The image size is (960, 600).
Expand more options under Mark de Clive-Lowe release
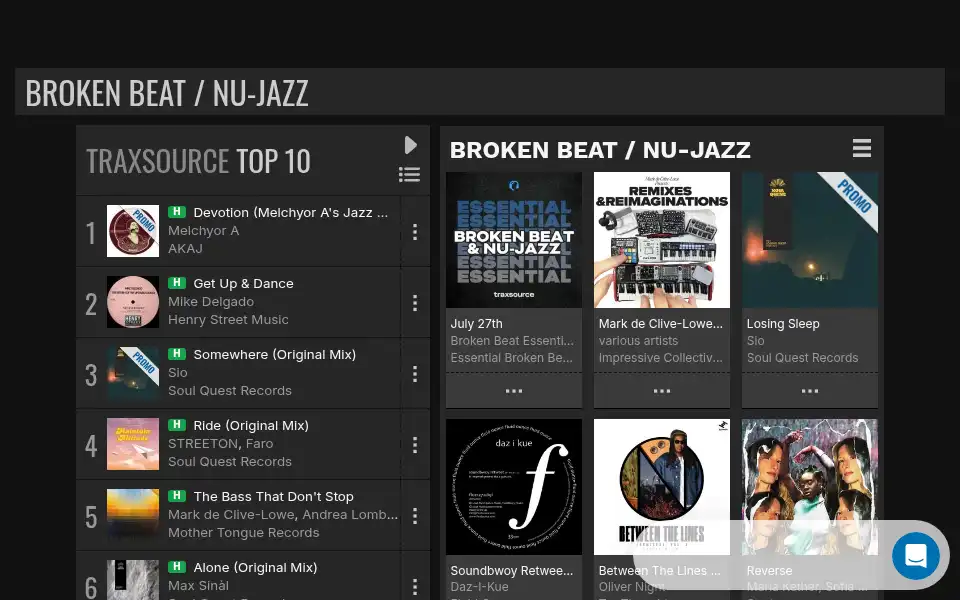pos(662,391)
